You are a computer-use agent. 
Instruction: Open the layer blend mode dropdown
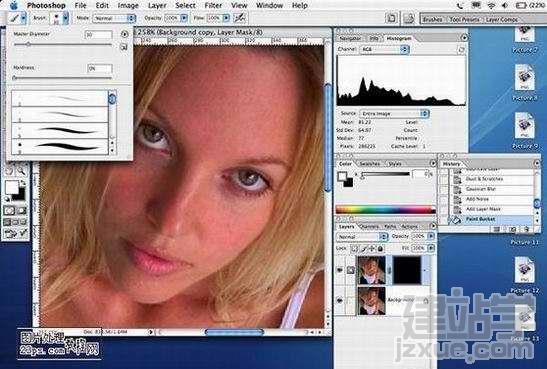pyautogui.click(x=362, y=237)
